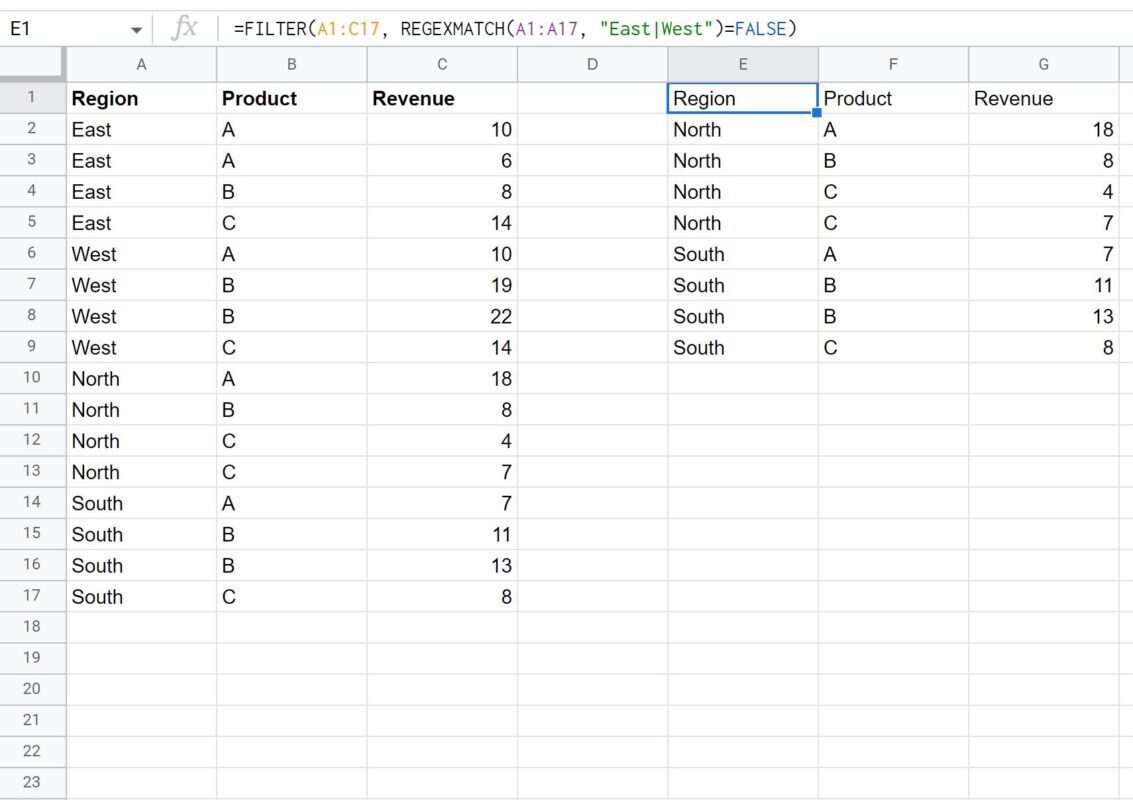Screen dimensions: 1133x800
Task: Select cell G1 containing Revenue
Action: point(1043,98)
